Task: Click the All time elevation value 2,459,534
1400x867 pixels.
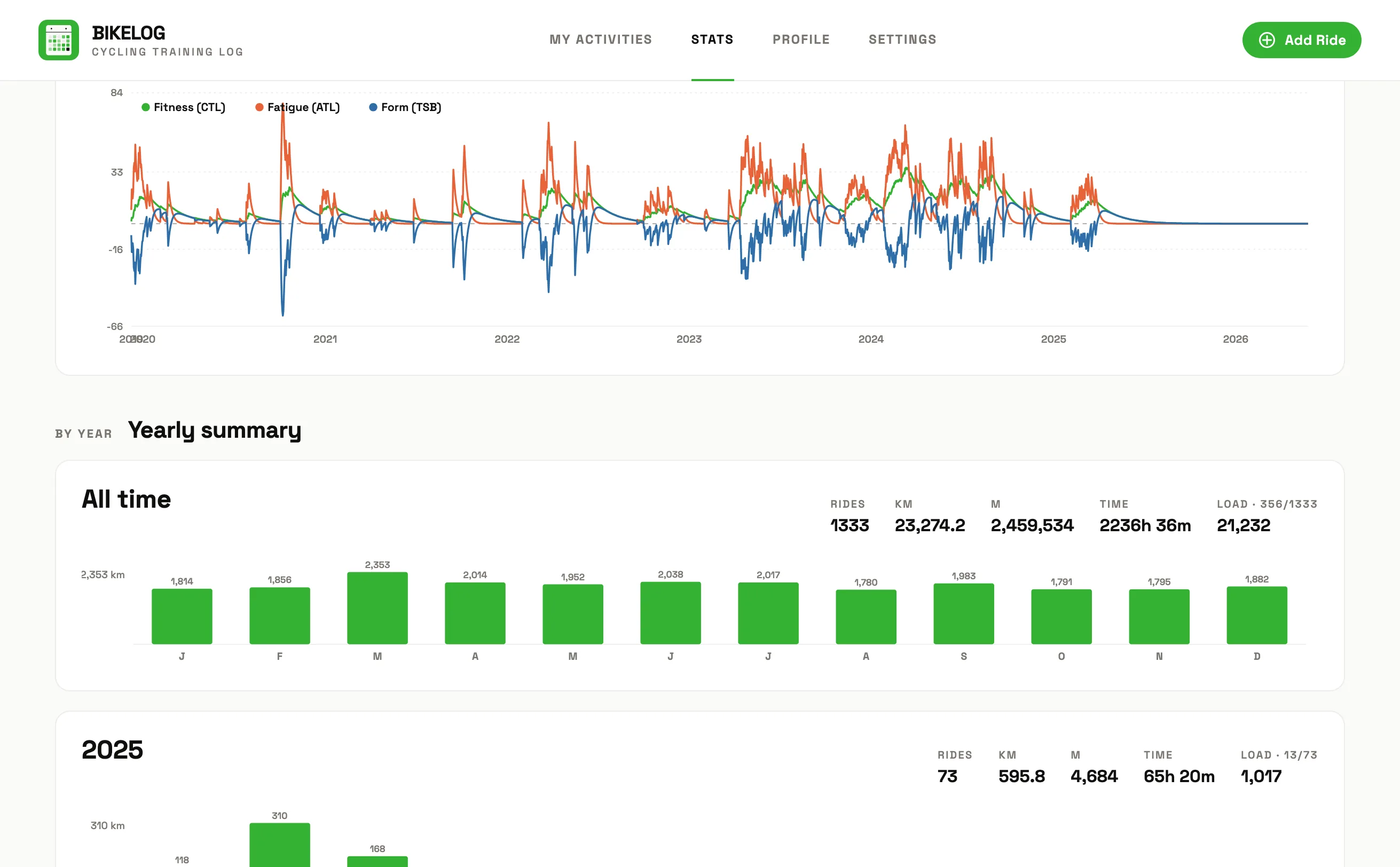Action: tap(1032, 525)
